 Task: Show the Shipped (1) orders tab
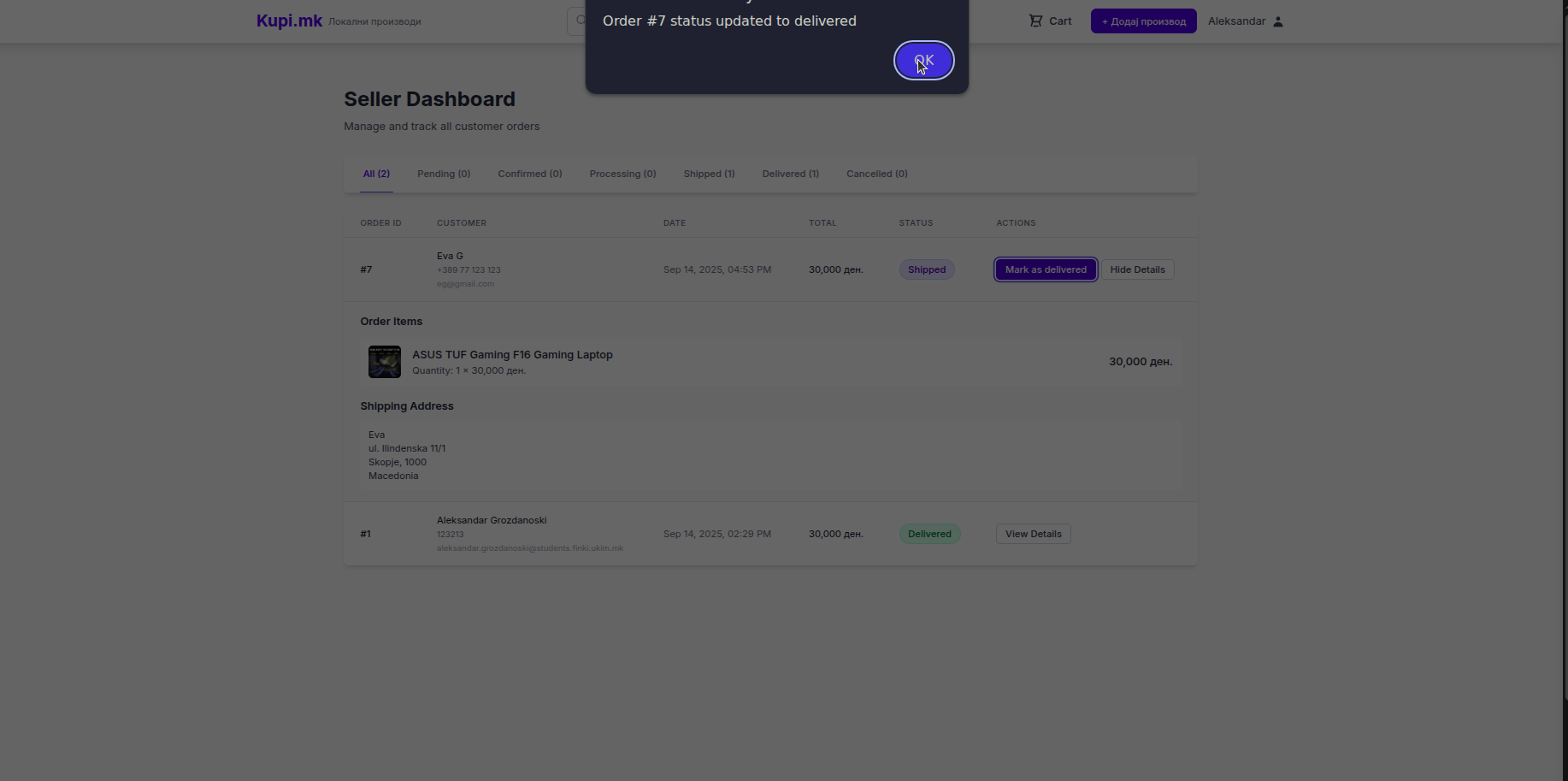709,174
